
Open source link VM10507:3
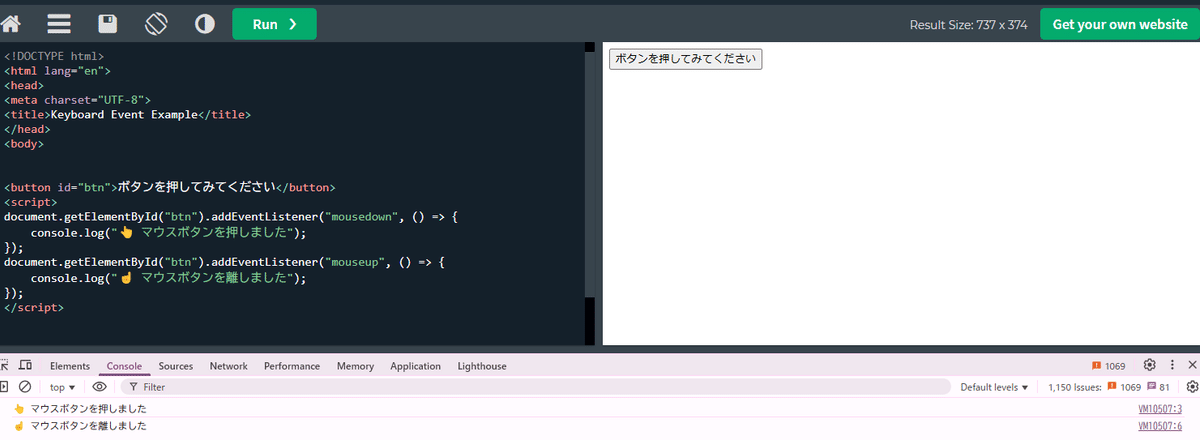tap(1160, 409)
